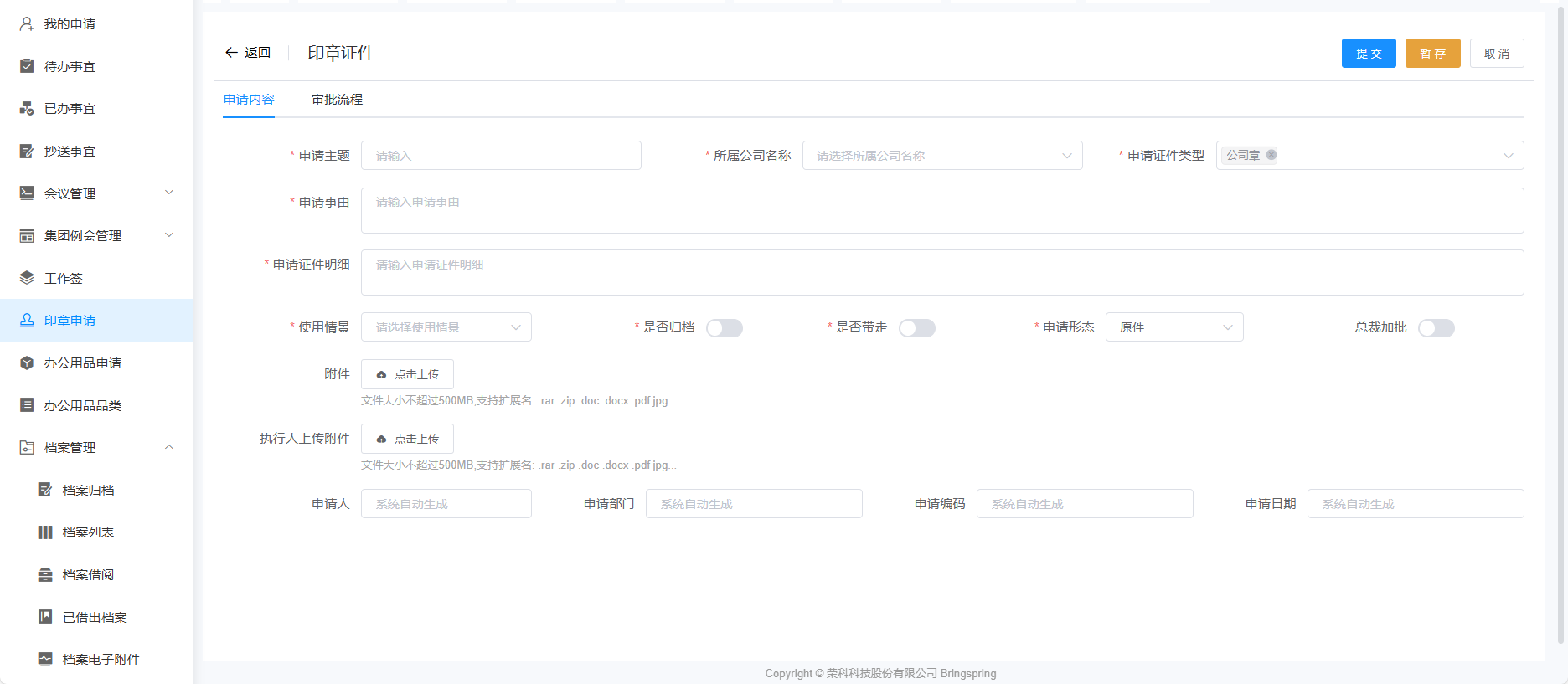Toggle the 是否归档 switch
This screenshot has height=684, width=1568.
[x=724, y=328]
